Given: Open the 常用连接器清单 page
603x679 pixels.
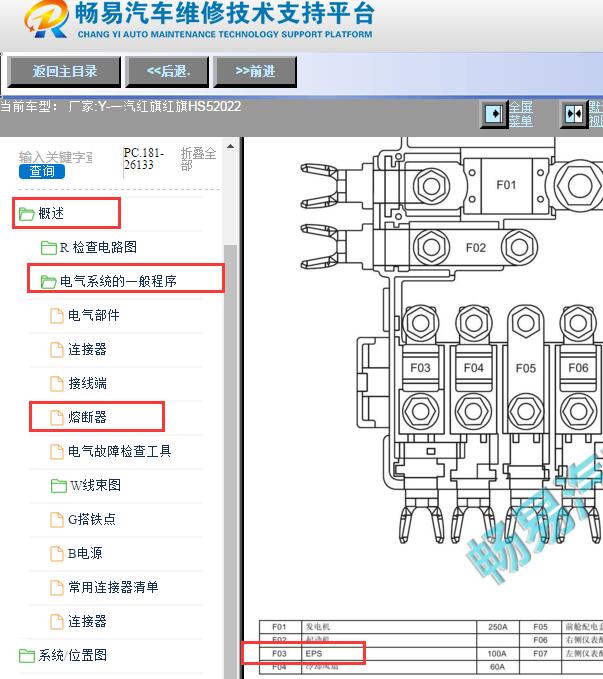Looking at the screenshot, I should pos(113,587).
